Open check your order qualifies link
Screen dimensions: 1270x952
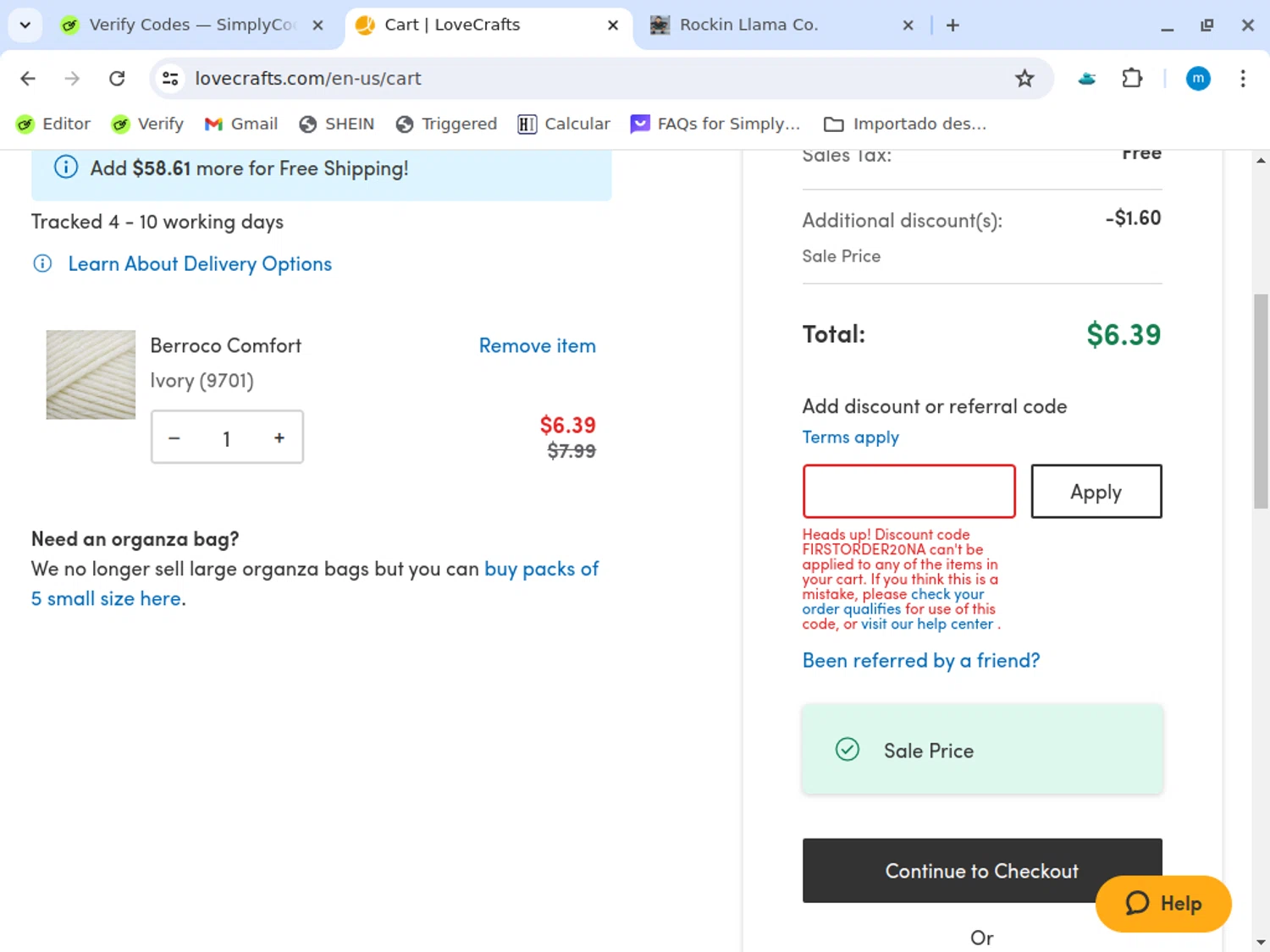point(893,602)
